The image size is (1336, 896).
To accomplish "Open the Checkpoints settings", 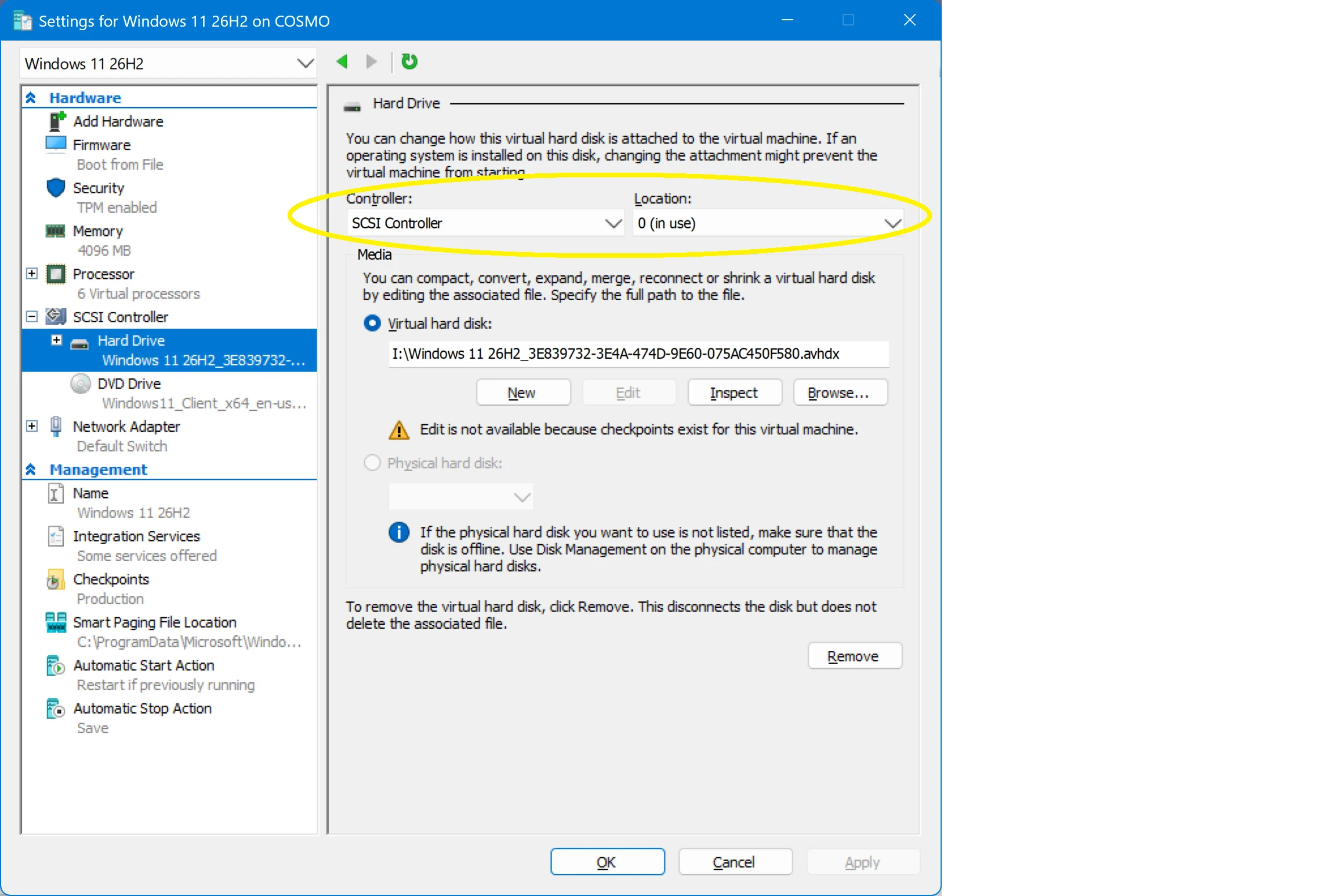I will click(x=111, y=579).
